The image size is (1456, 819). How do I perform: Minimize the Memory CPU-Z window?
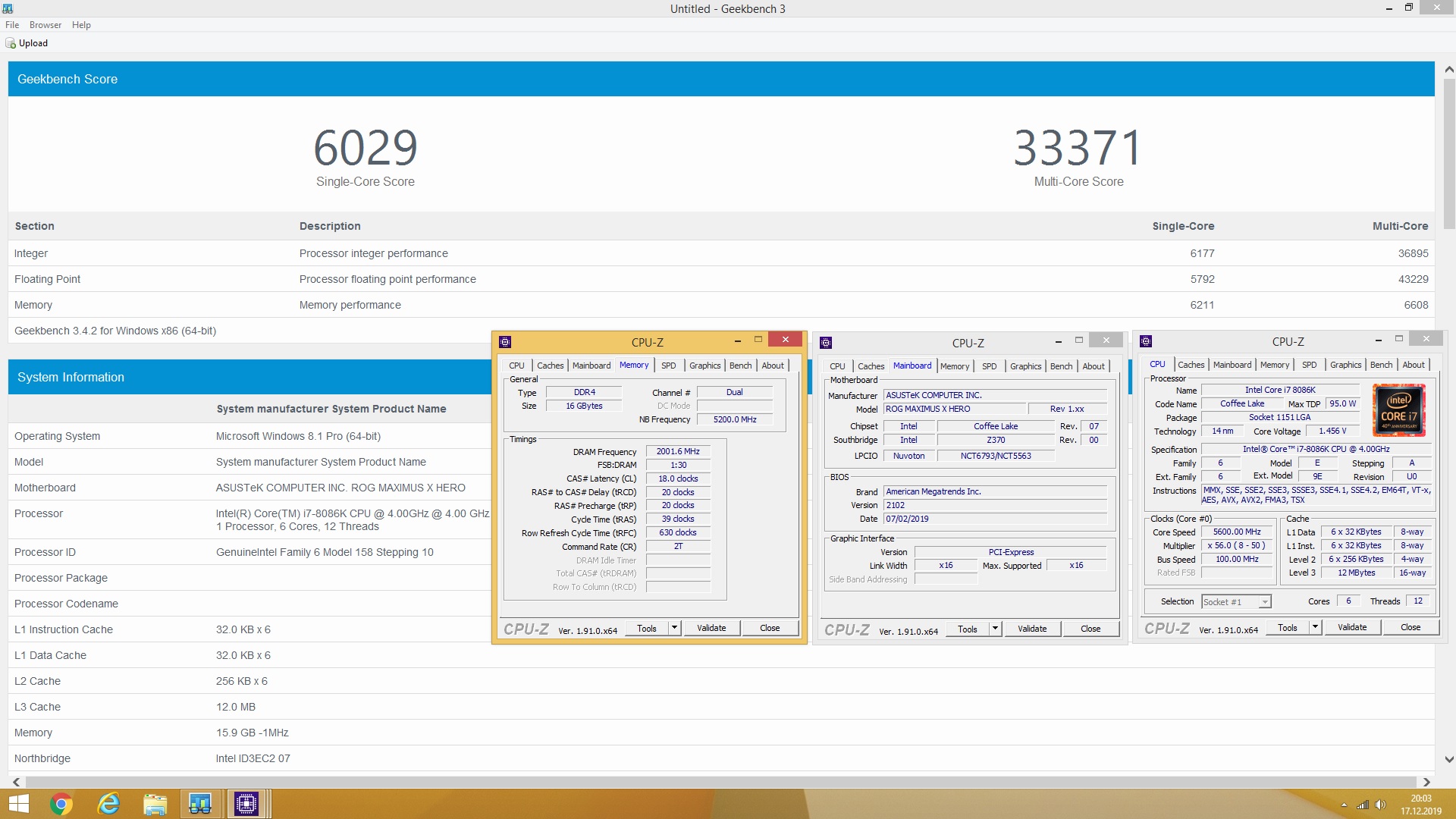coord(738,341)
